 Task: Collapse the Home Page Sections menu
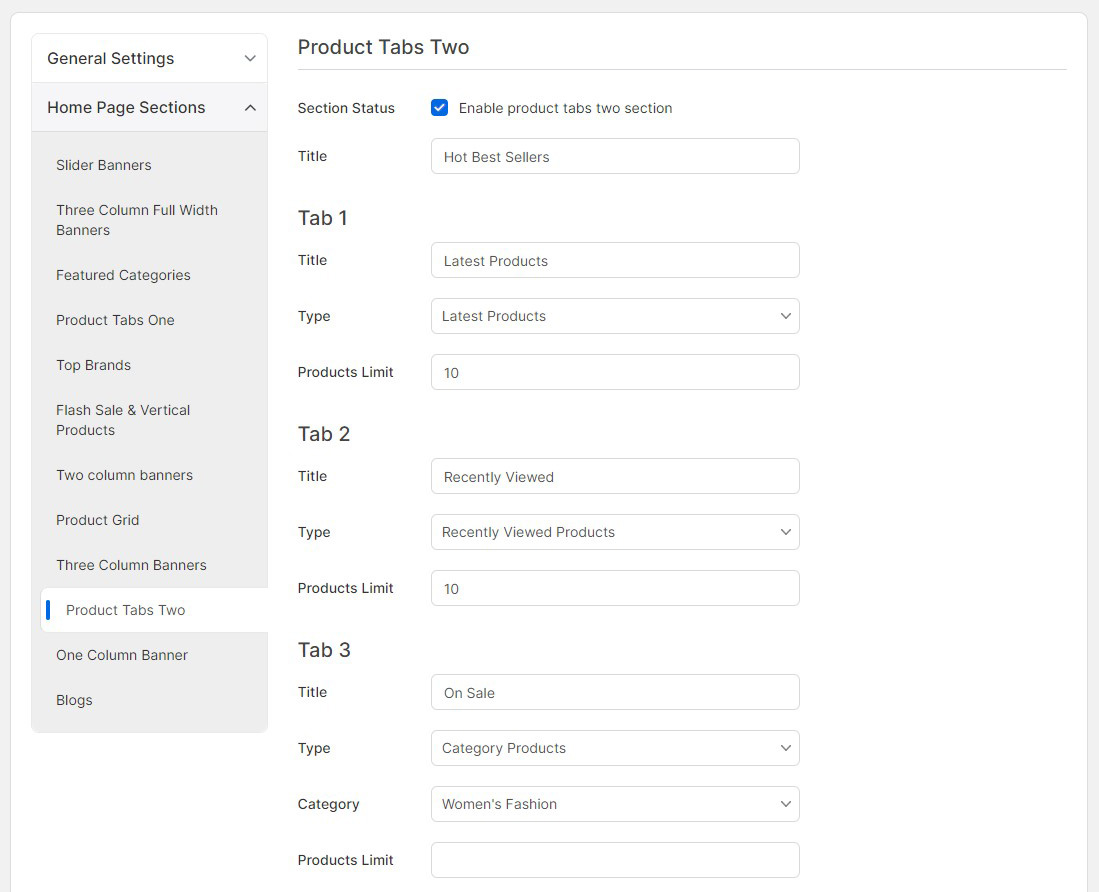pos(149,107)
